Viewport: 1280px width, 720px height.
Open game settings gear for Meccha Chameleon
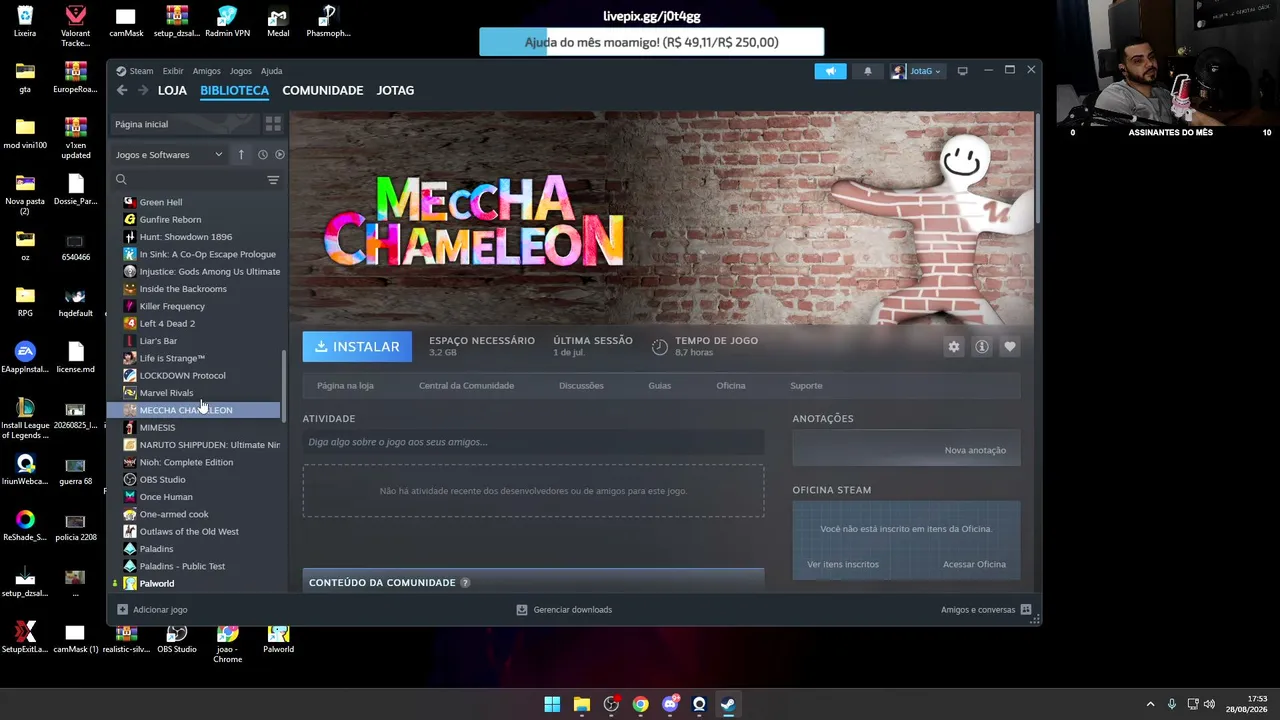click(954, 347)
